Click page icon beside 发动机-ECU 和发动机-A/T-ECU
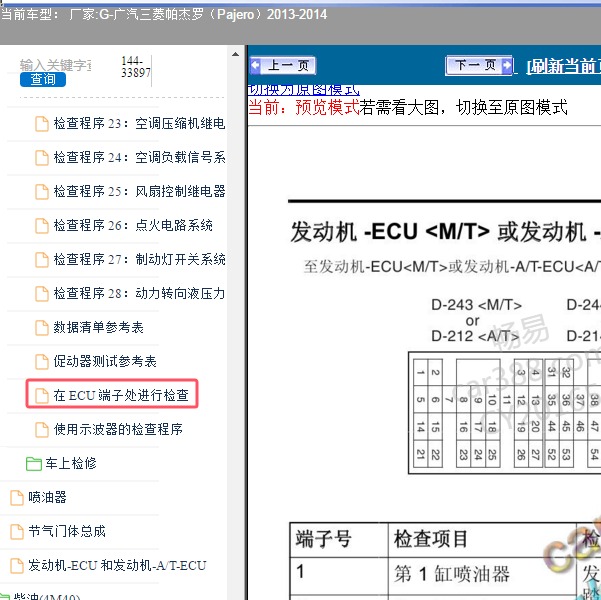The height and width of the screenshot is (600, 601). 17,566
